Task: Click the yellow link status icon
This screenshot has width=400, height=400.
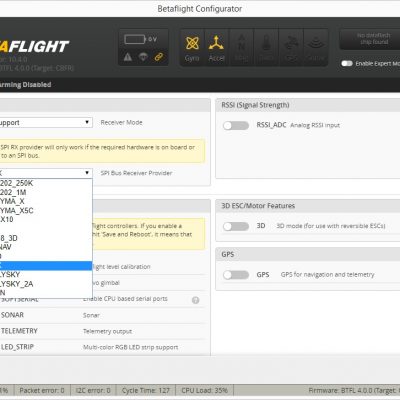Action: coord(159,57)
